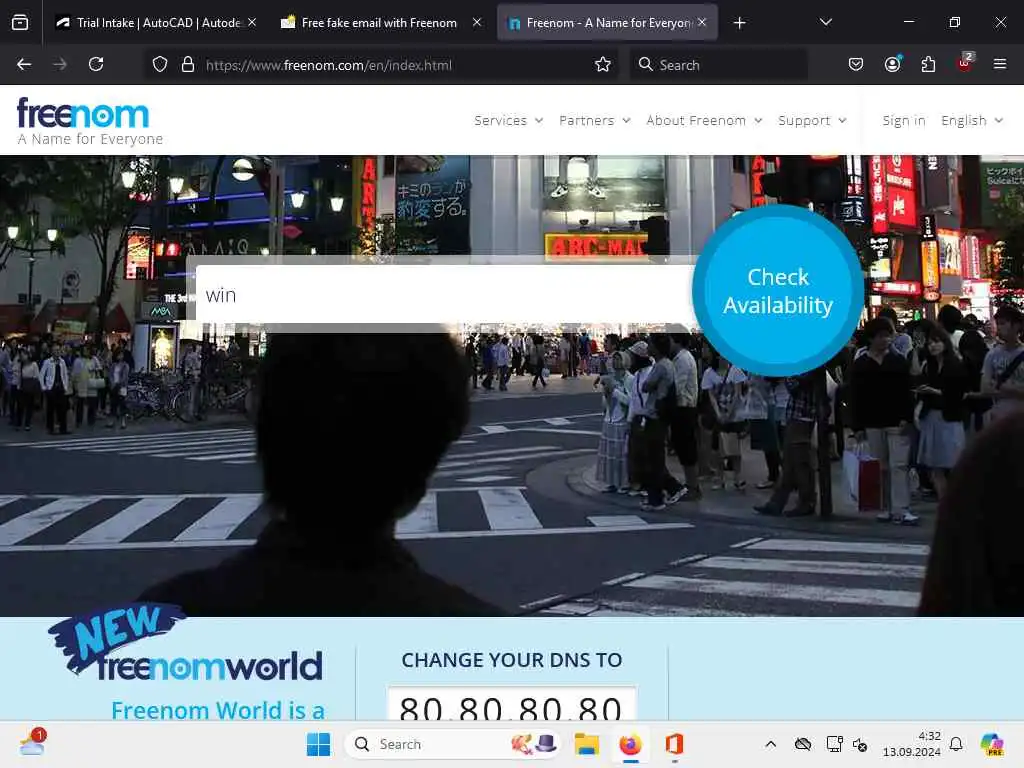Open the extensions puzzle icon
Image resolution: width=1024 pixels, height=768 pixels.
coord(928,65)
